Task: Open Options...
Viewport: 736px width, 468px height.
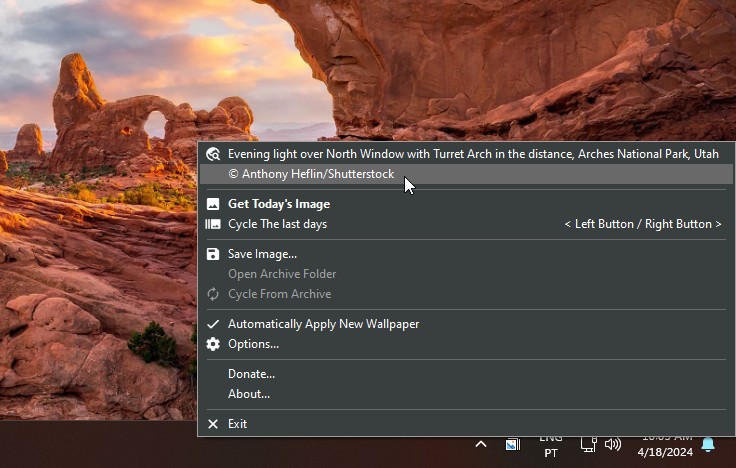Action: 253,344
